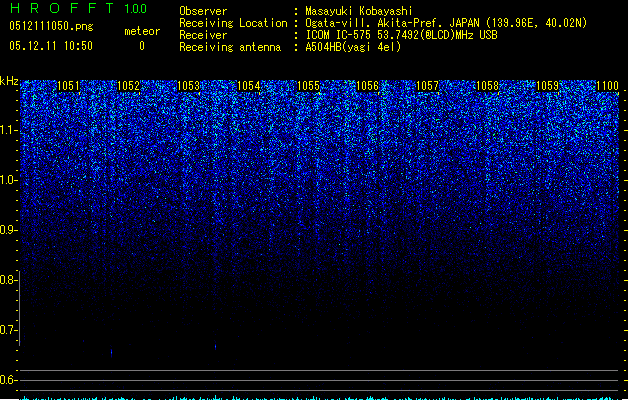Click the Receiver field label
The width and height of the screenshot is (629, 400).
tap(203, 35)
